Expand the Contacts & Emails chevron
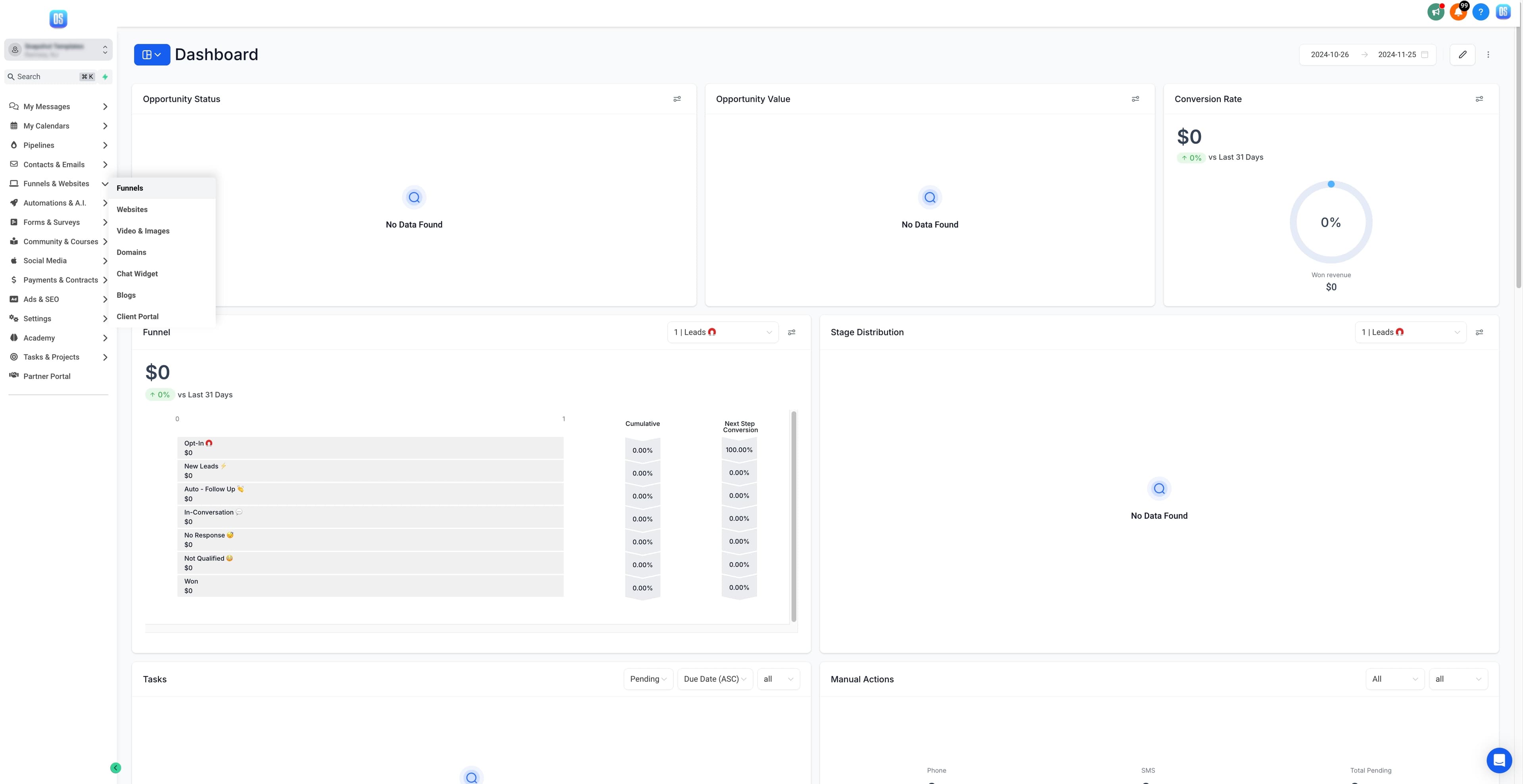 tap(105, 164)
